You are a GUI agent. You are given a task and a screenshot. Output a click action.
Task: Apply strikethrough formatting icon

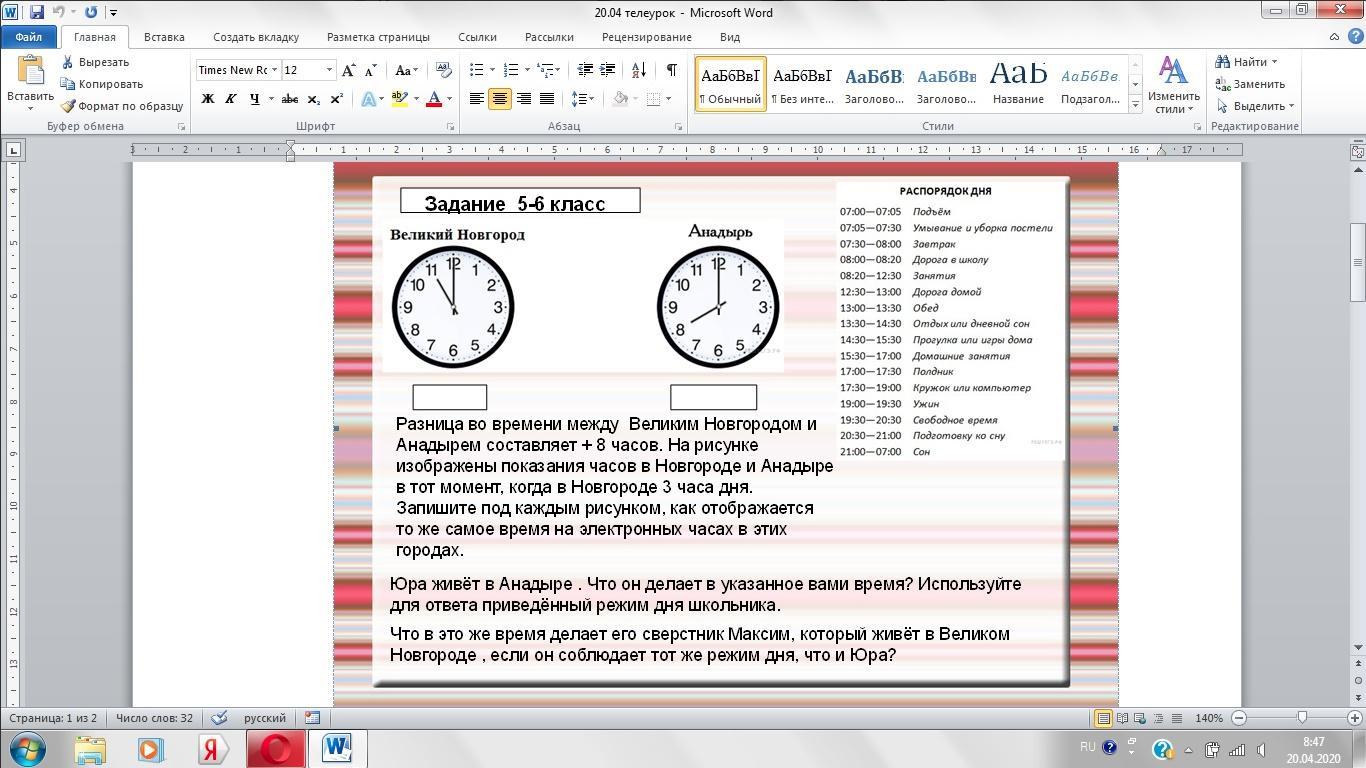(x=290, y=99)
